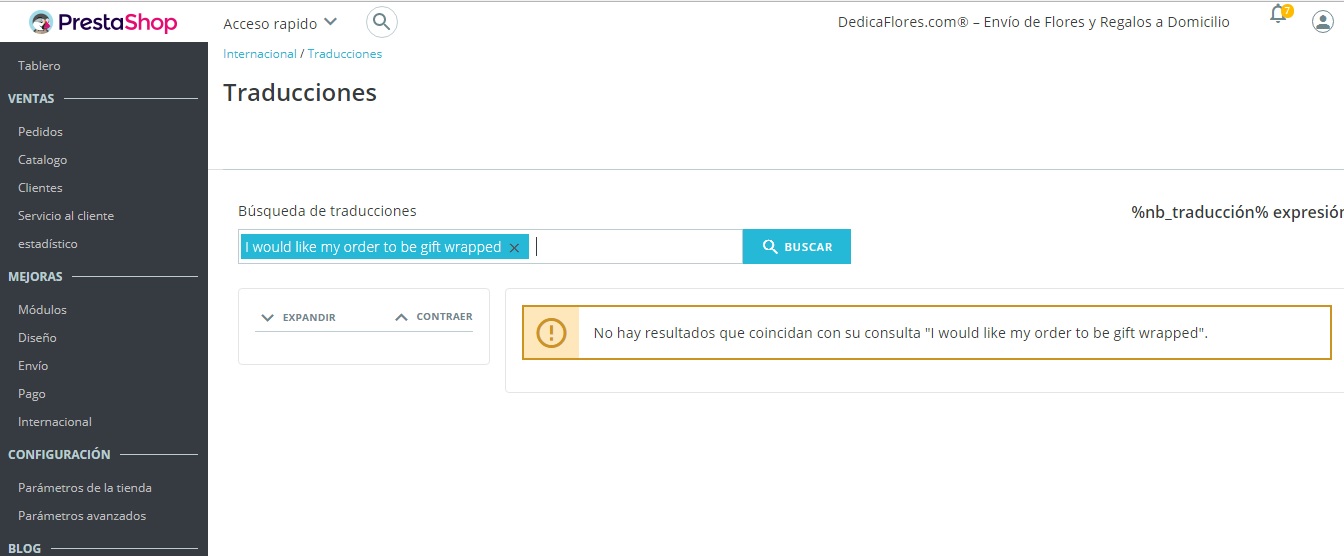Open Servicio al cliente in sidebar

[66, 216]
